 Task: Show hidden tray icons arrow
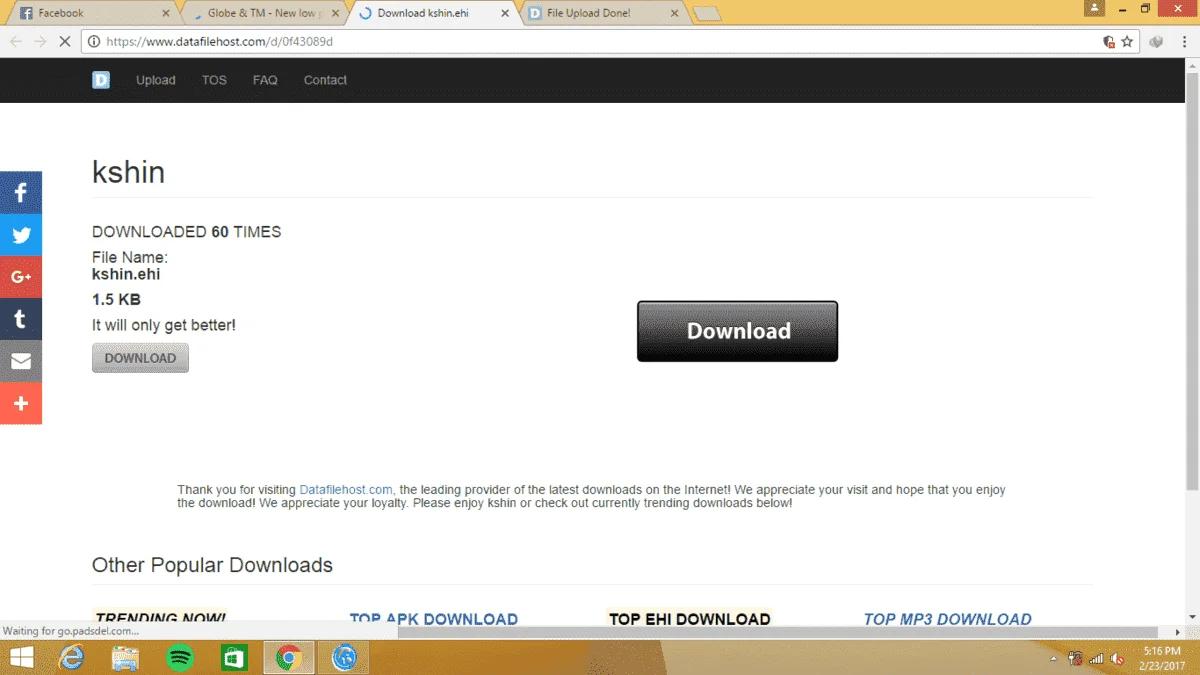[x=1053, y=659]
